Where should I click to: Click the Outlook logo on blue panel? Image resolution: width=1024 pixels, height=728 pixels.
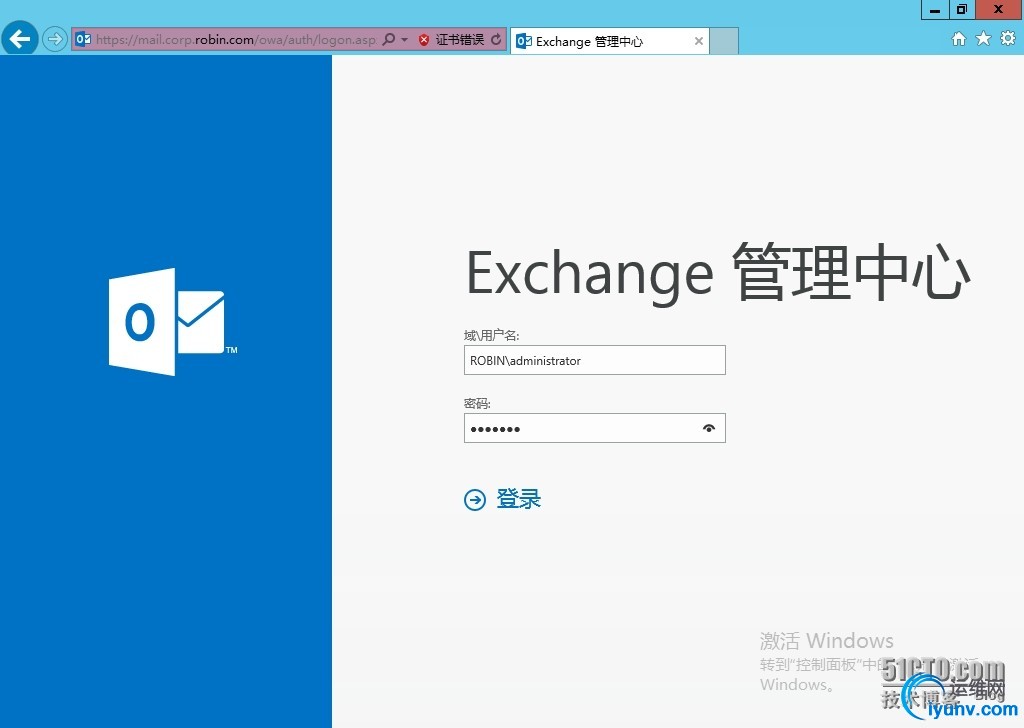[x=173, y=322]
